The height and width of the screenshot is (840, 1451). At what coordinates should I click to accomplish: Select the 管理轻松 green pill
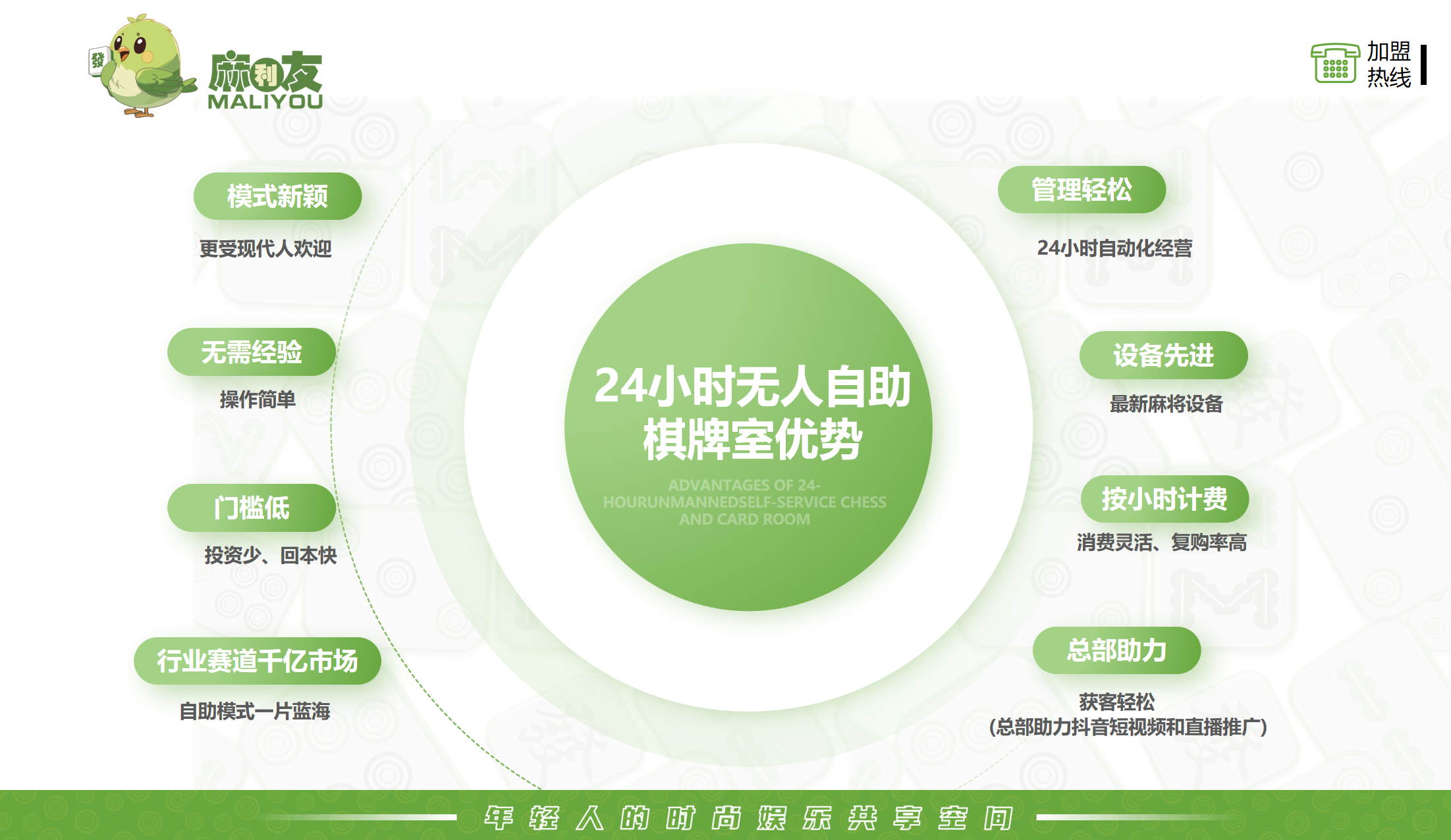(1081, 190)
